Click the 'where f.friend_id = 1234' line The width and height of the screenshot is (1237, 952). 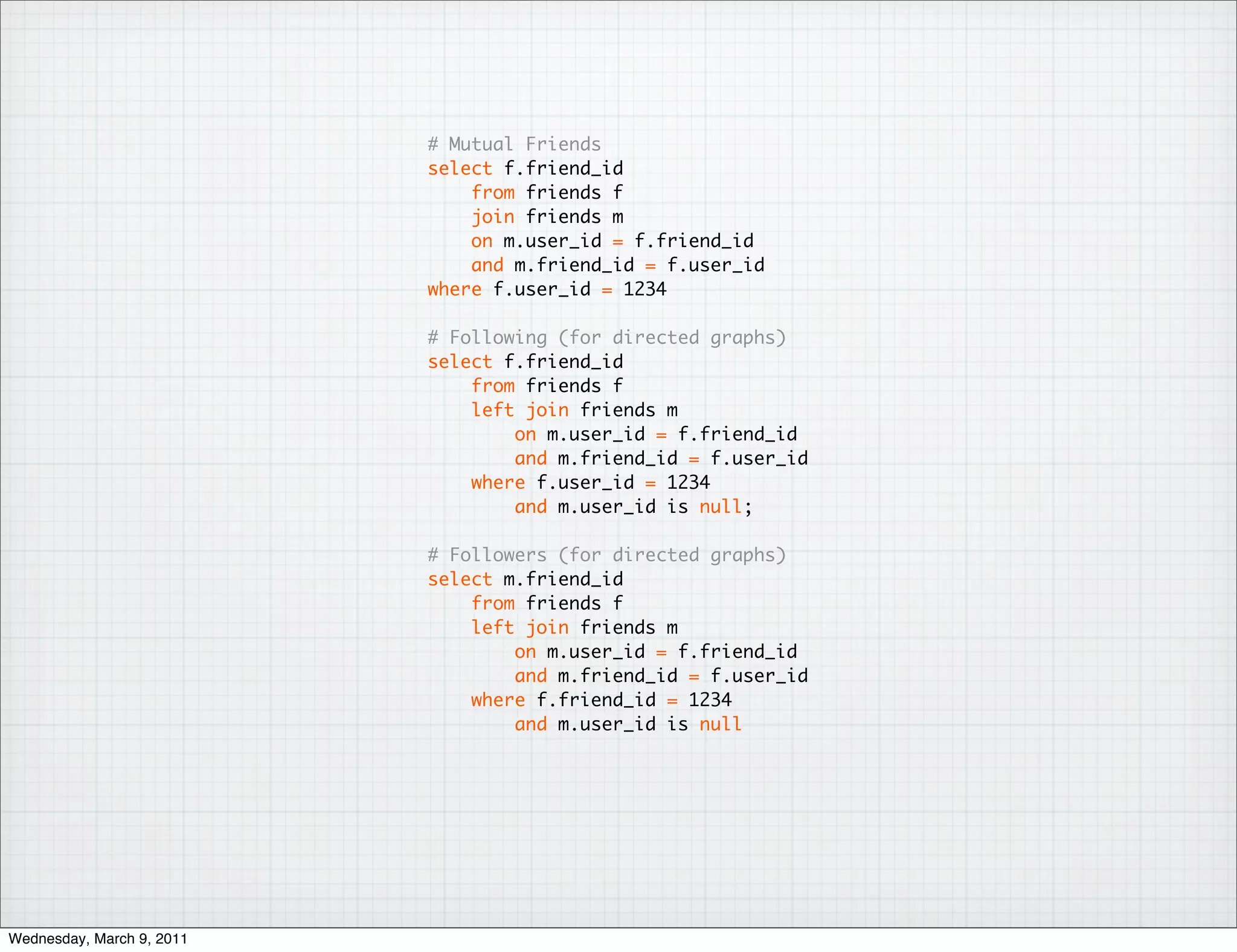click(601, 700)
